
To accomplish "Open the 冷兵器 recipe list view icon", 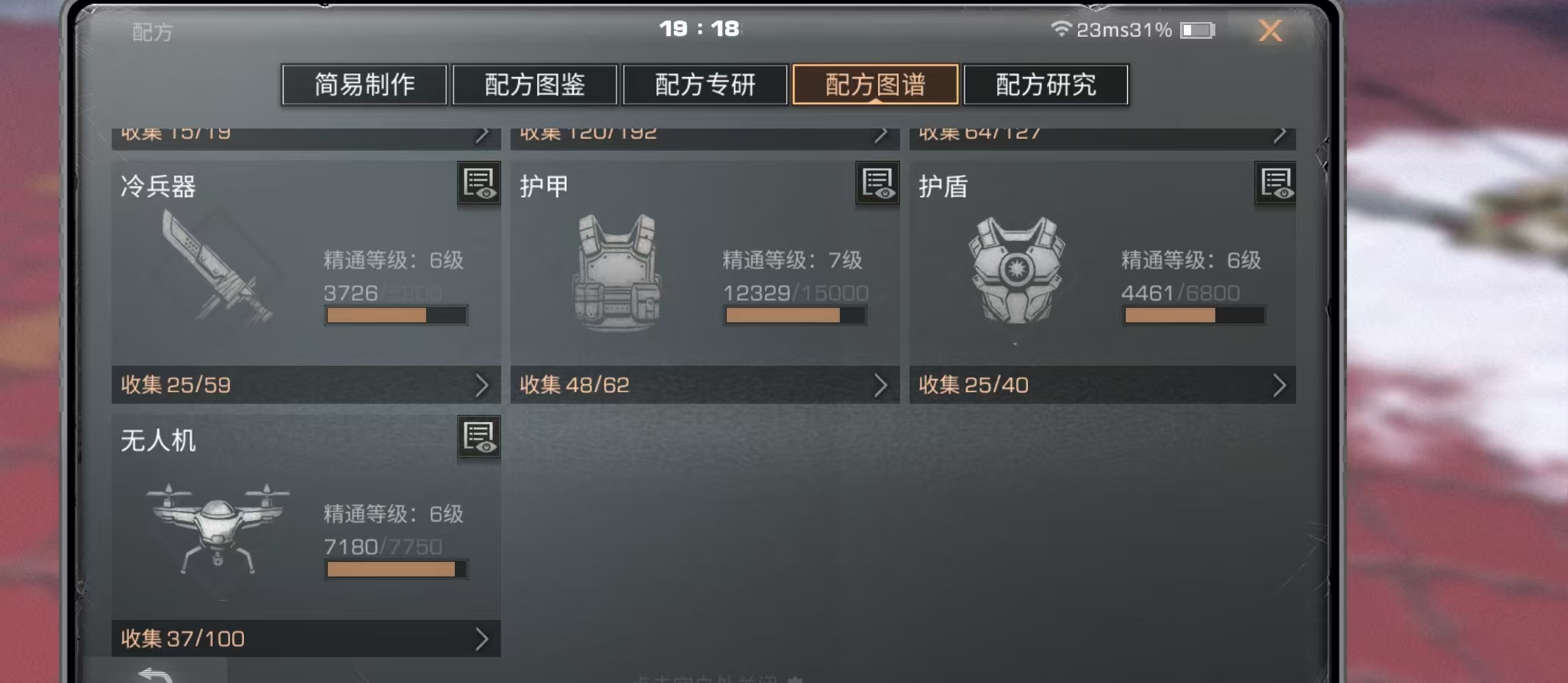I will point(479,183).
